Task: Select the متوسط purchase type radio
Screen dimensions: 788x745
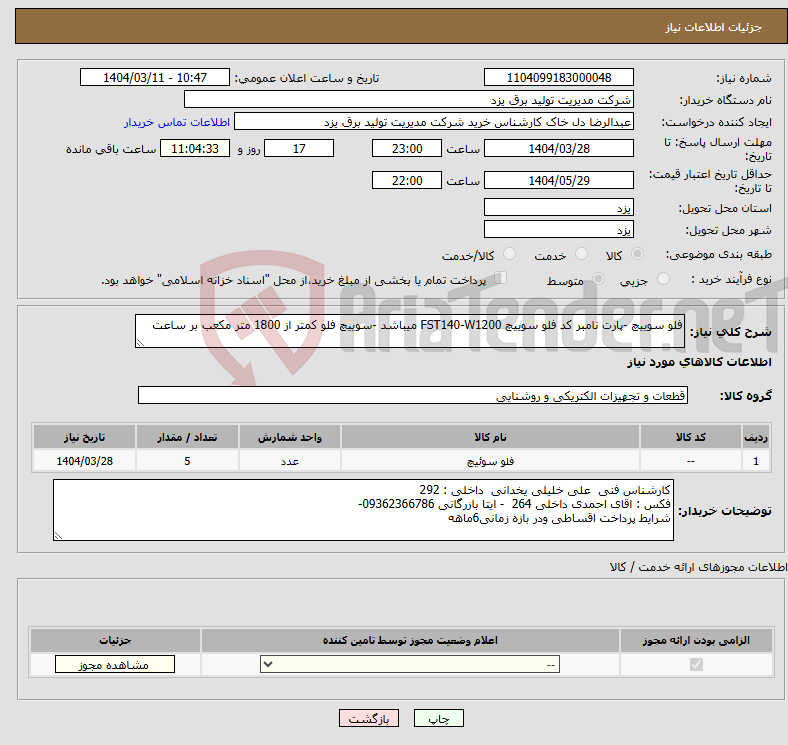Action: 599,279
